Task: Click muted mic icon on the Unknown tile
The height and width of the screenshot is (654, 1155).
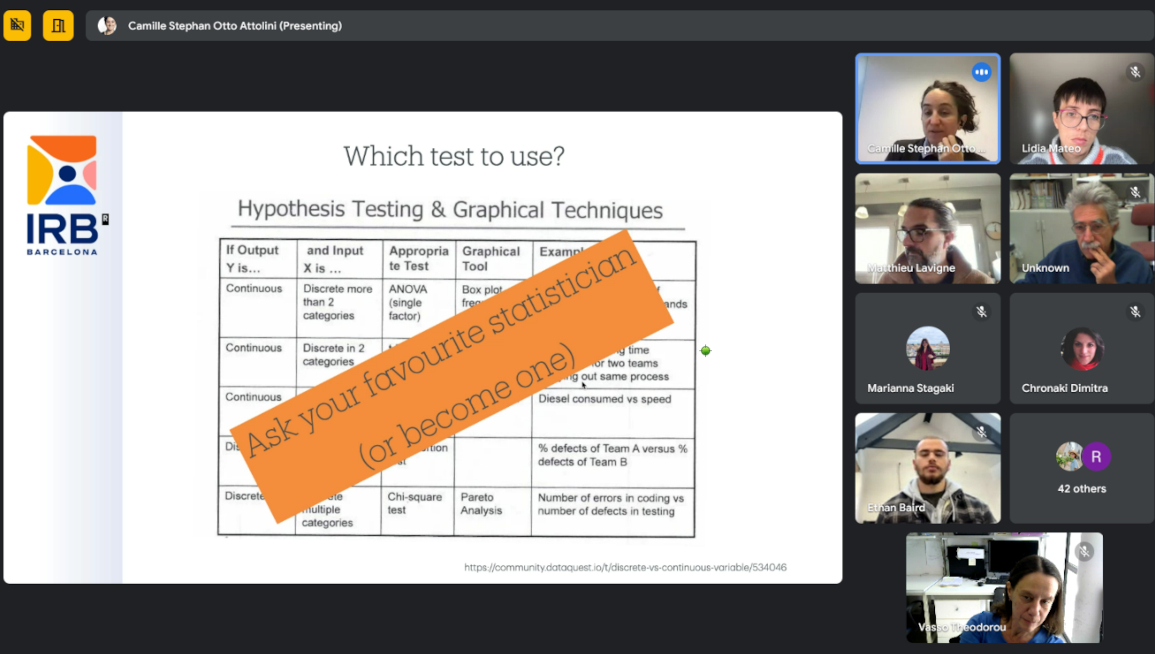Action: coord(1135,192)
